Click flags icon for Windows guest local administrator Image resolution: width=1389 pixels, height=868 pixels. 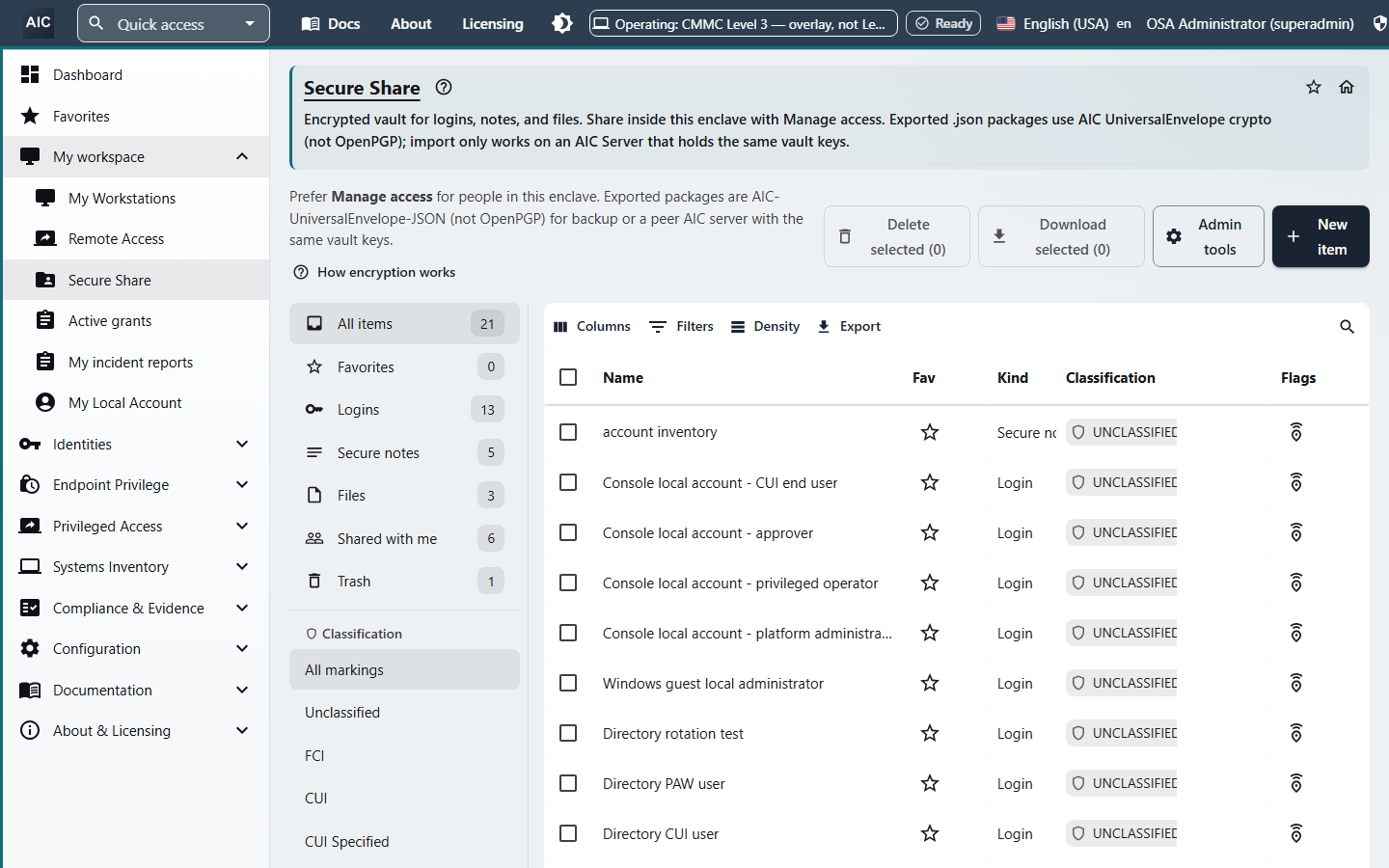point(1296,683)
